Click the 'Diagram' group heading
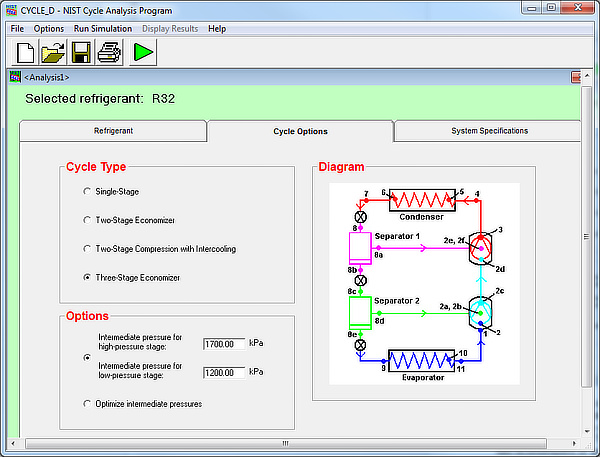600x457 pixels. [x=341, y=167]
